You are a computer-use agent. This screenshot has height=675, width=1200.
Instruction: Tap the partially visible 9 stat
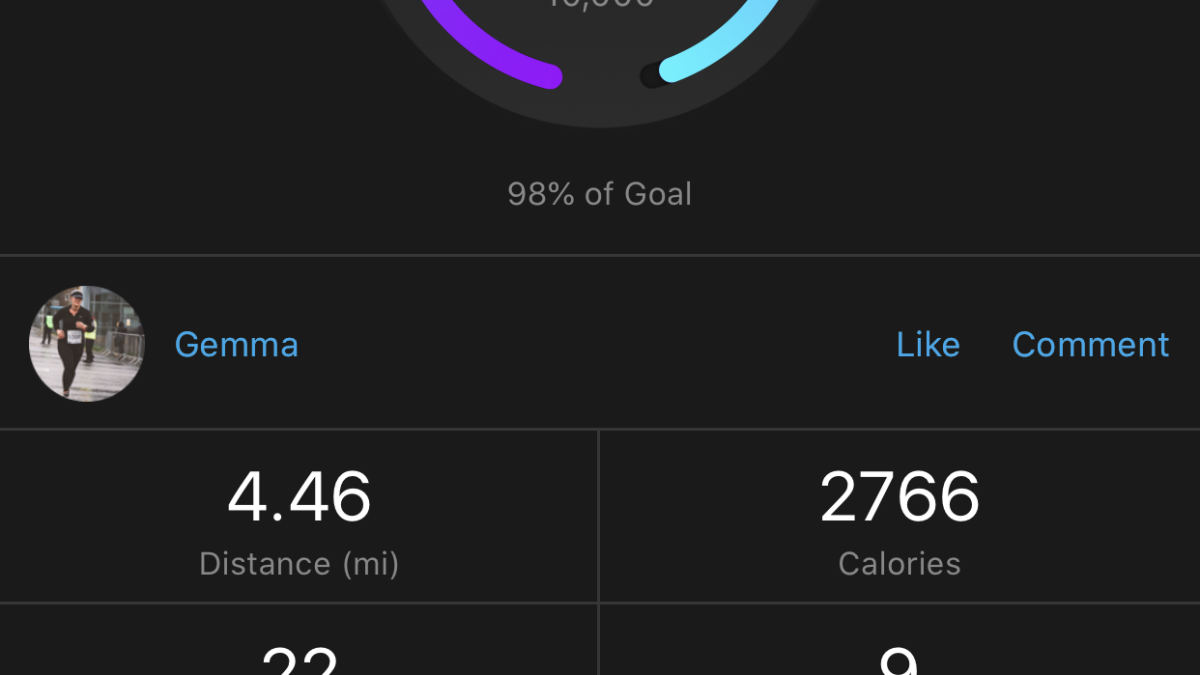coord(899,662)
